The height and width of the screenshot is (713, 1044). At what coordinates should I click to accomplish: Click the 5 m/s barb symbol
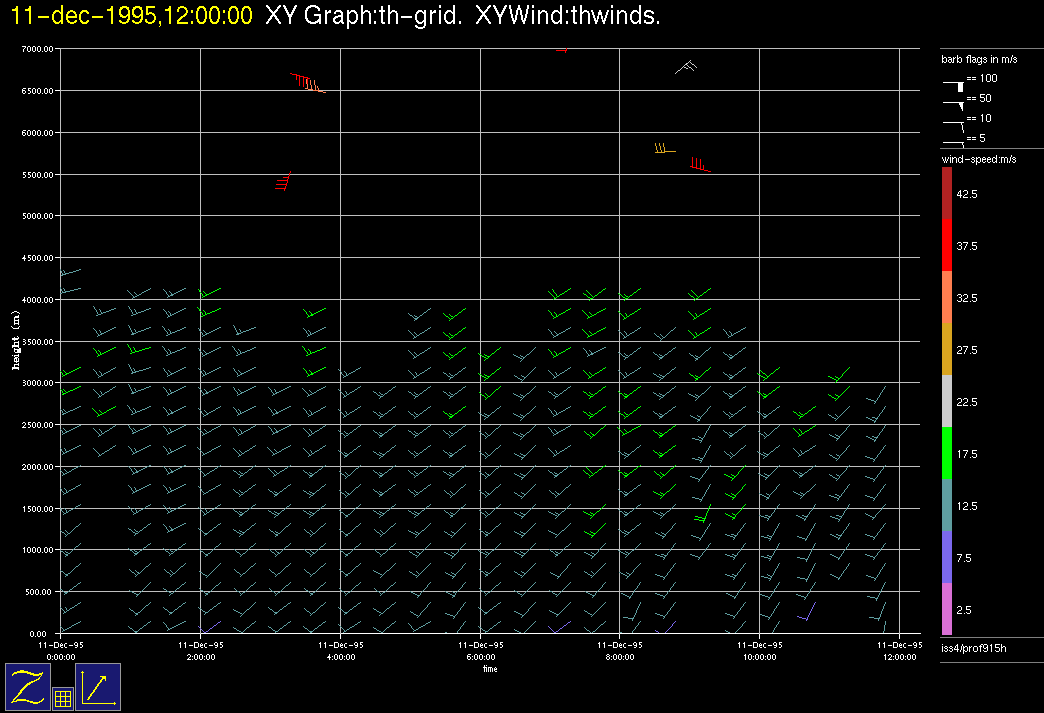(954, 143)
